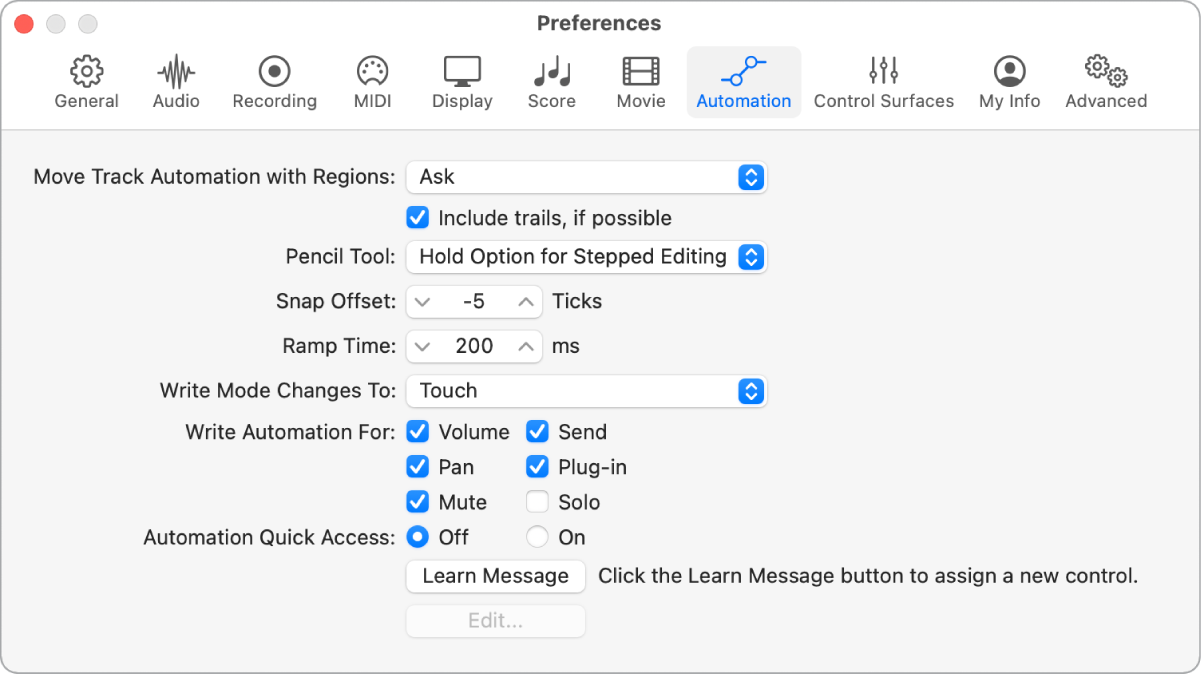
Task: Open the General preferences gear icon
Action: [x=87, y=72]
